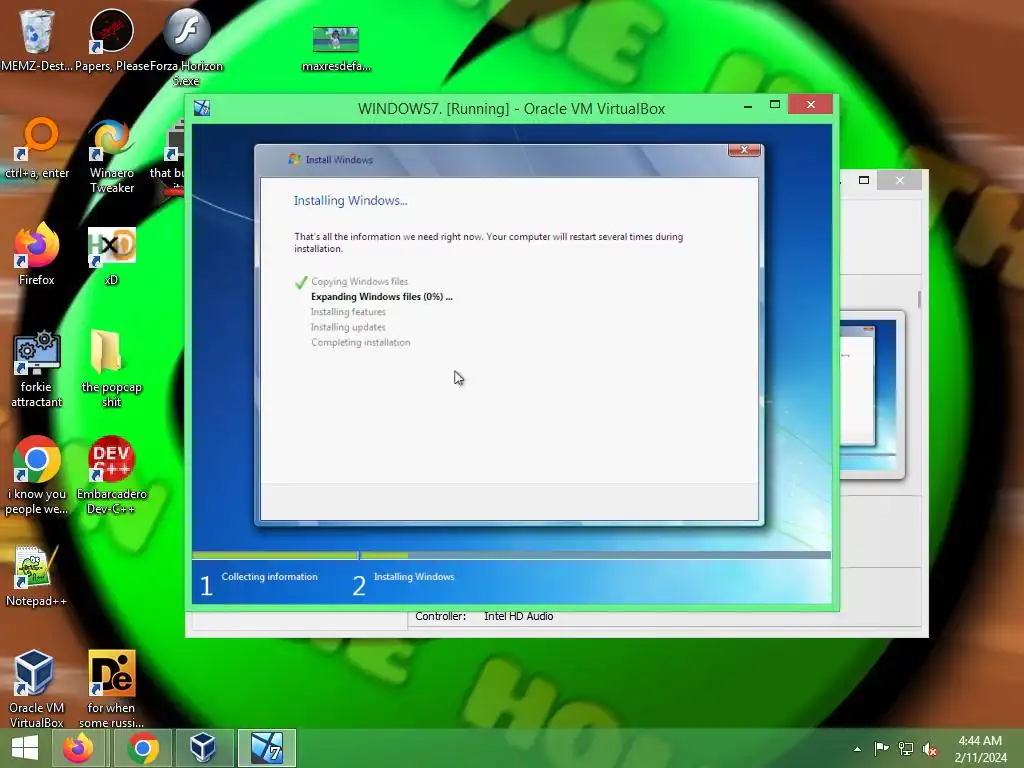Maximize the WINDOWS7 VirtualBox window
1024x768 pixels.
775,104
